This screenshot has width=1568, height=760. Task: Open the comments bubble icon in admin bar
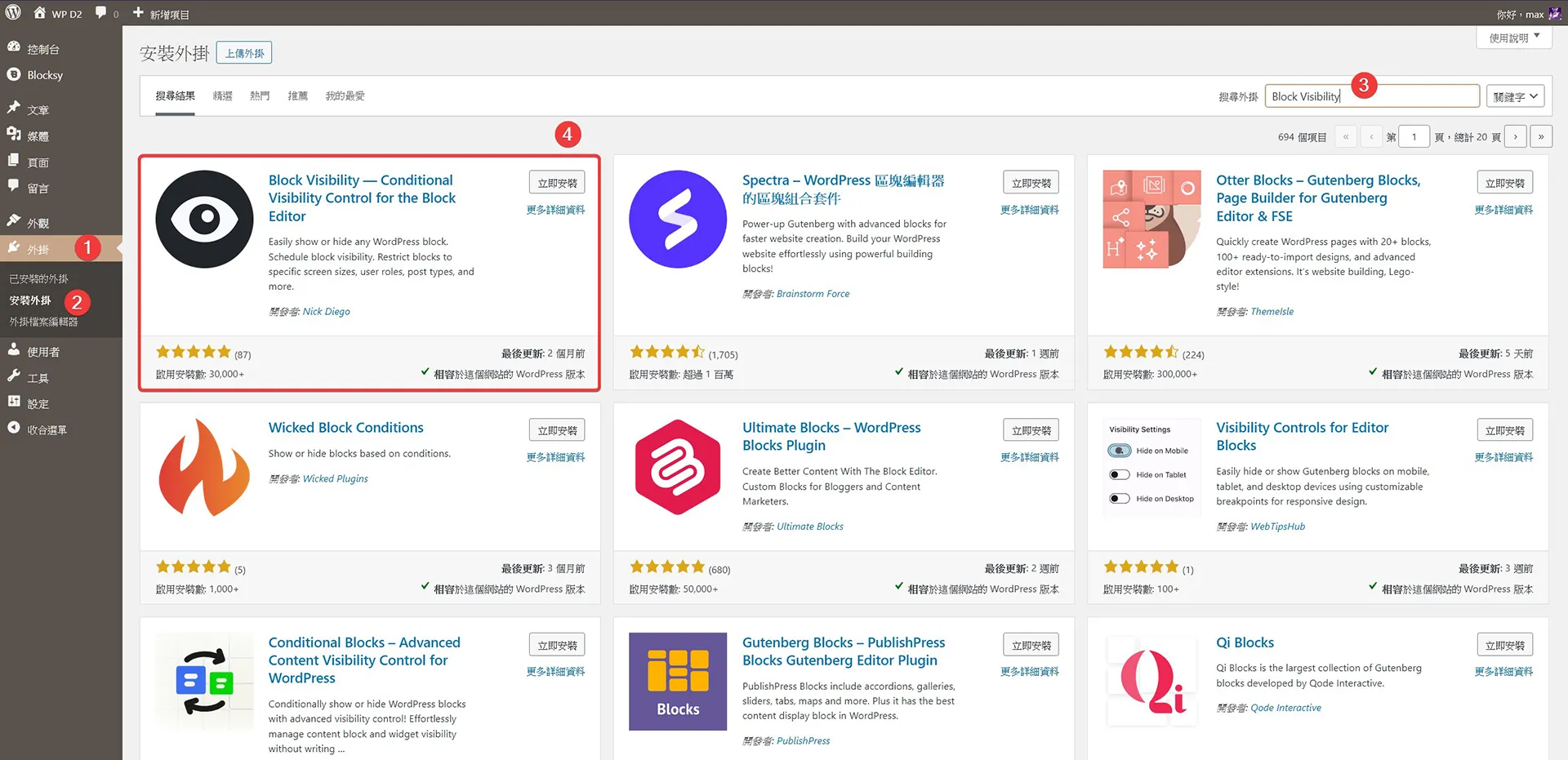[101, 13]
